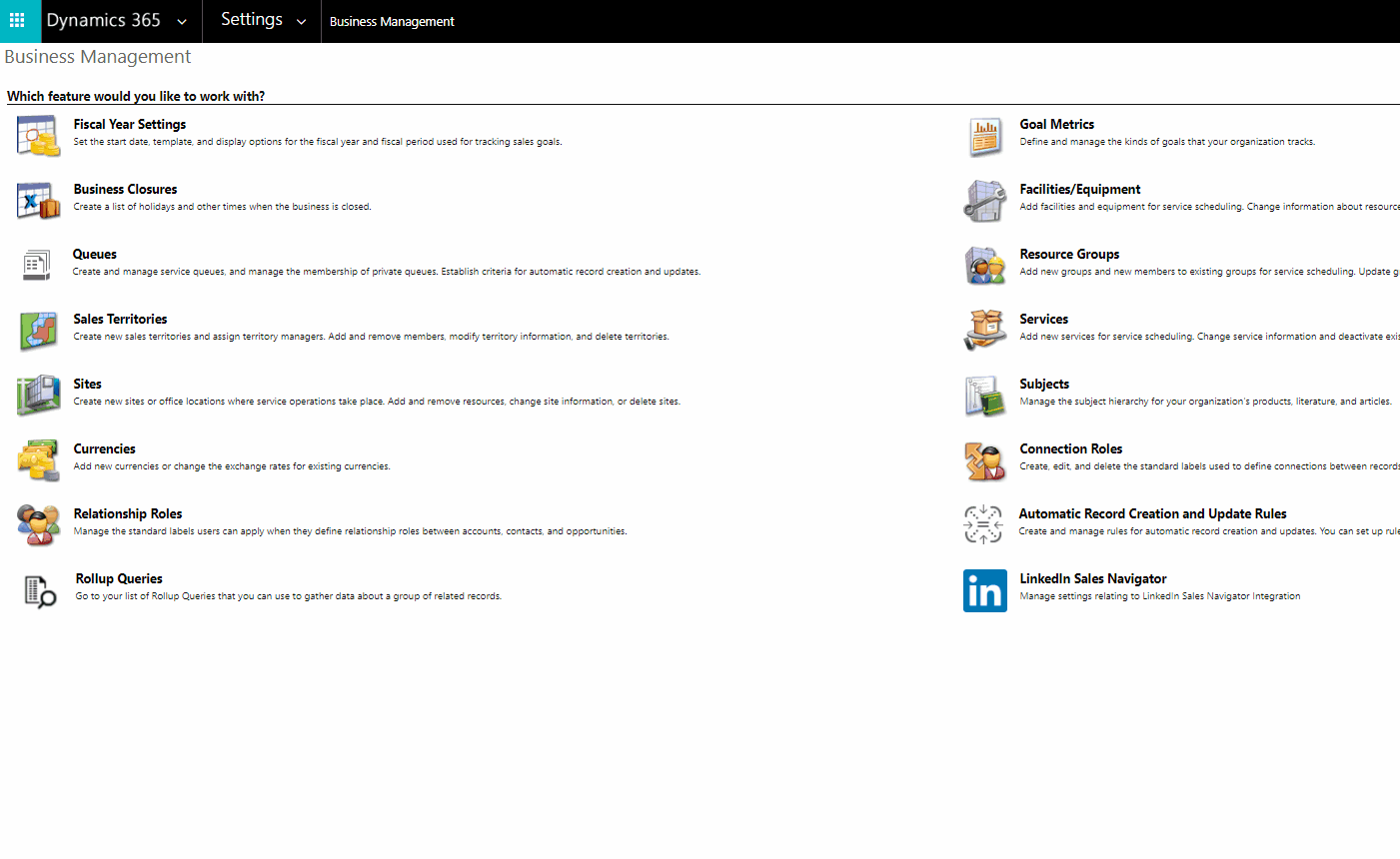1400x859 pixels.
Task: Open Rollup Queries link
Action: coord(119,578)
